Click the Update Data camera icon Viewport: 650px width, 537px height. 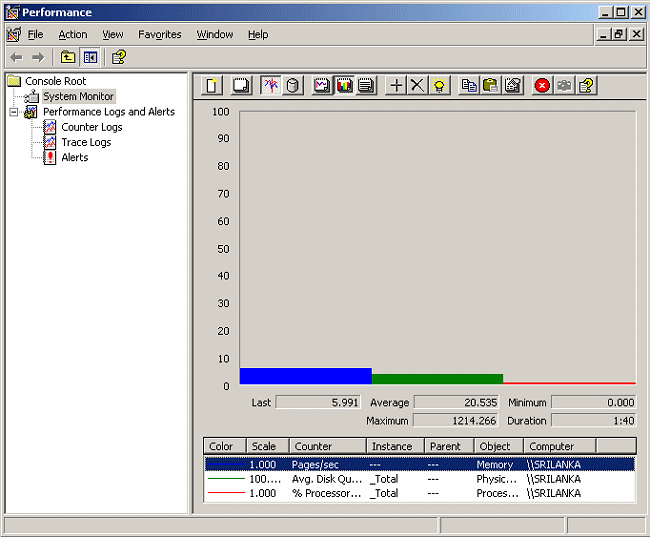click(x=564, y=85)
